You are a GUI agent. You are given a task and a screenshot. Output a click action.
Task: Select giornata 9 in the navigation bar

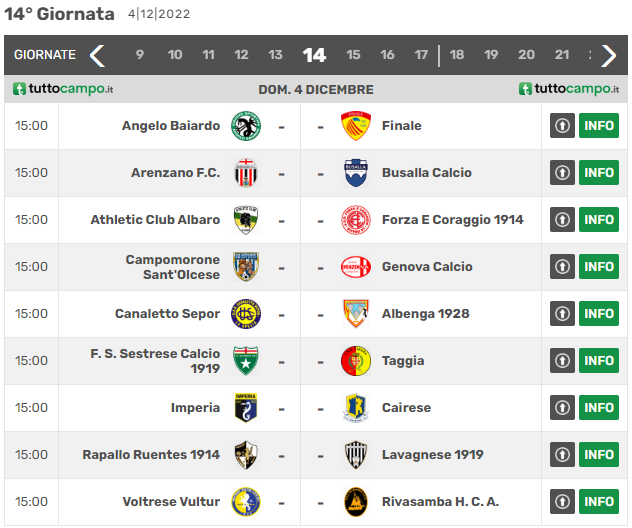click(139, 55)
